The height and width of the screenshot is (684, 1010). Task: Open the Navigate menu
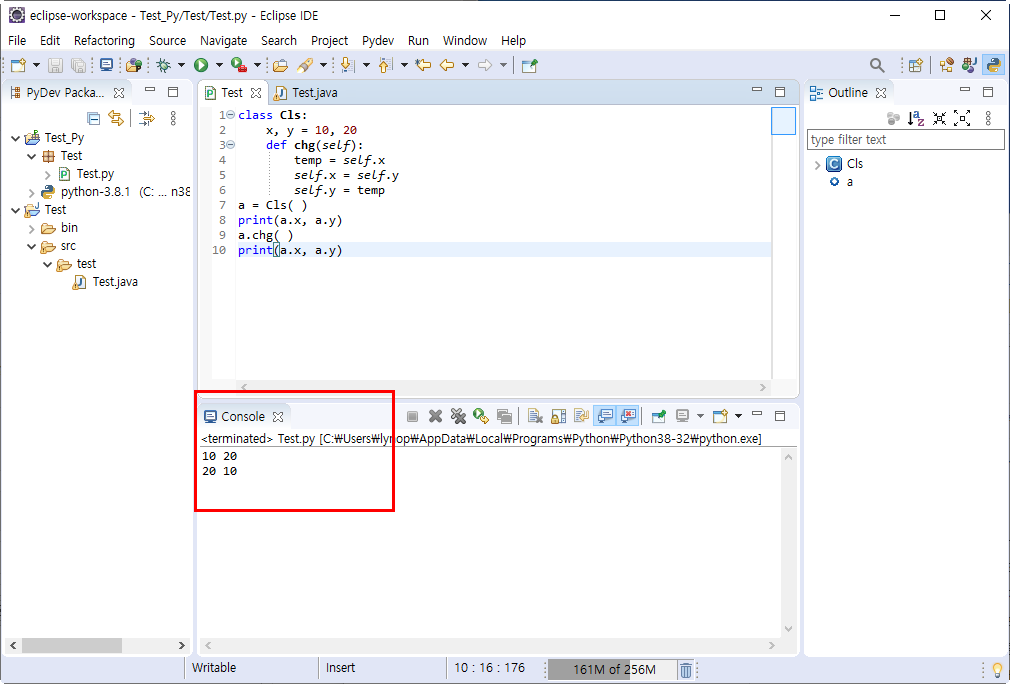[x=224, y=41]
